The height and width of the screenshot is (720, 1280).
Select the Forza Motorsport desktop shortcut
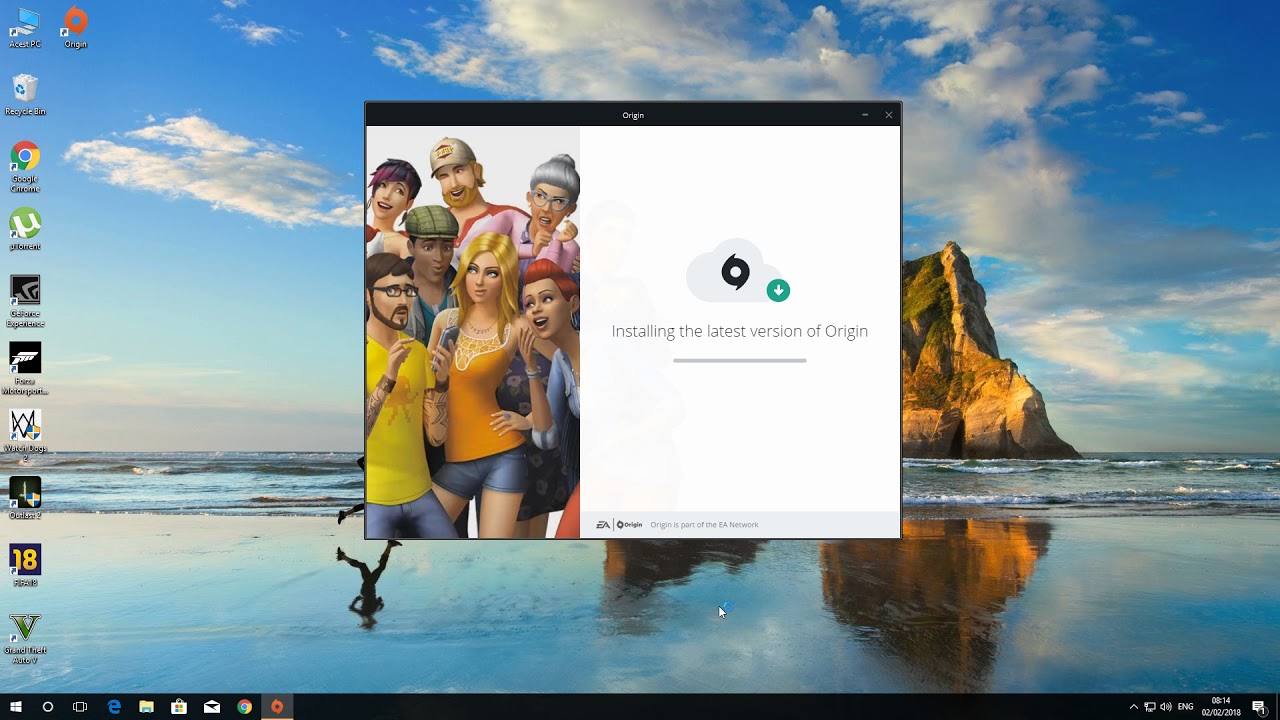25,368
